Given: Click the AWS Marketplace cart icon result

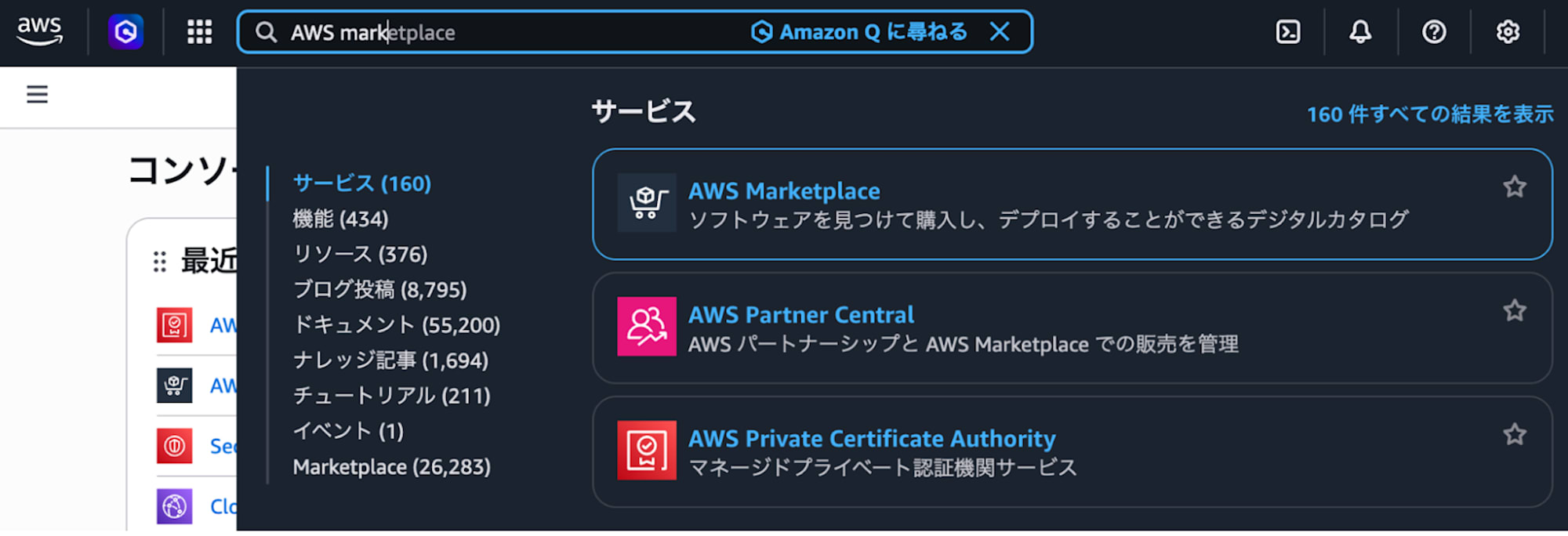Looking at the screenshot, I should 647,203.
